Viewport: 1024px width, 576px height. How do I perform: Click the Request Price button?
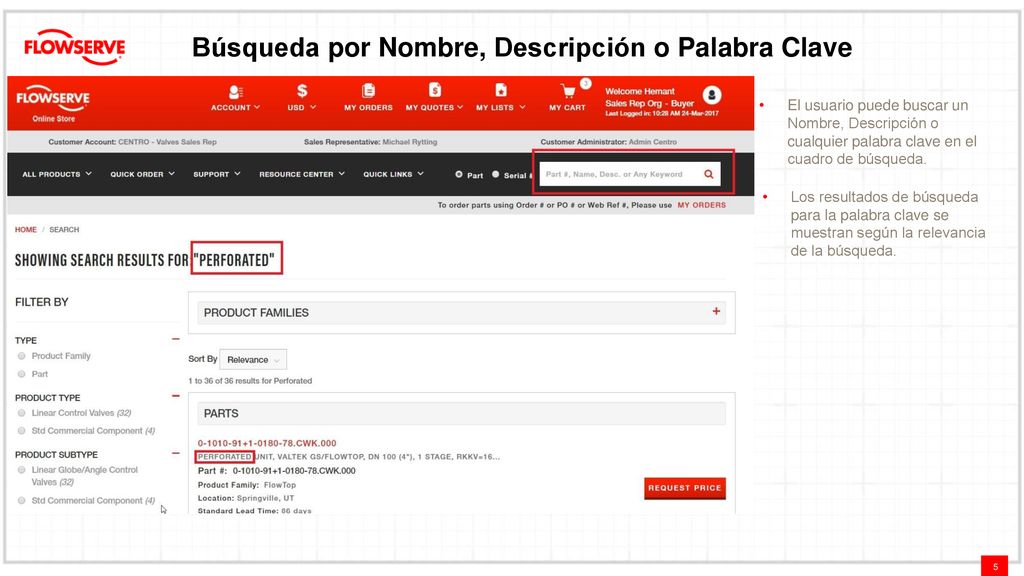(x=685, y=488)
